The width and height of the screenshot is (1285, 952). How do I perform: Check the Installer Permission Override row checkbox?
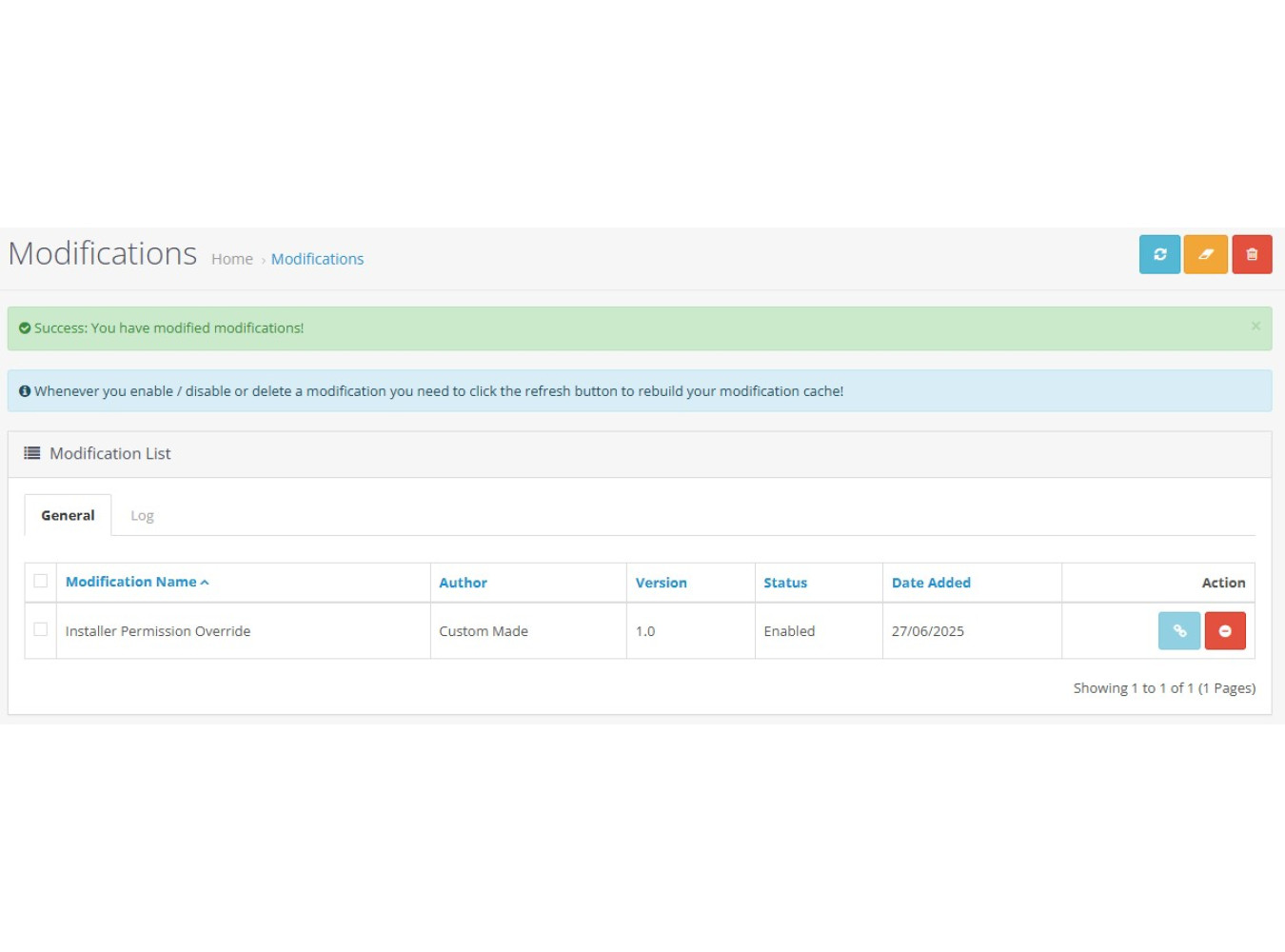pos(41,629)
